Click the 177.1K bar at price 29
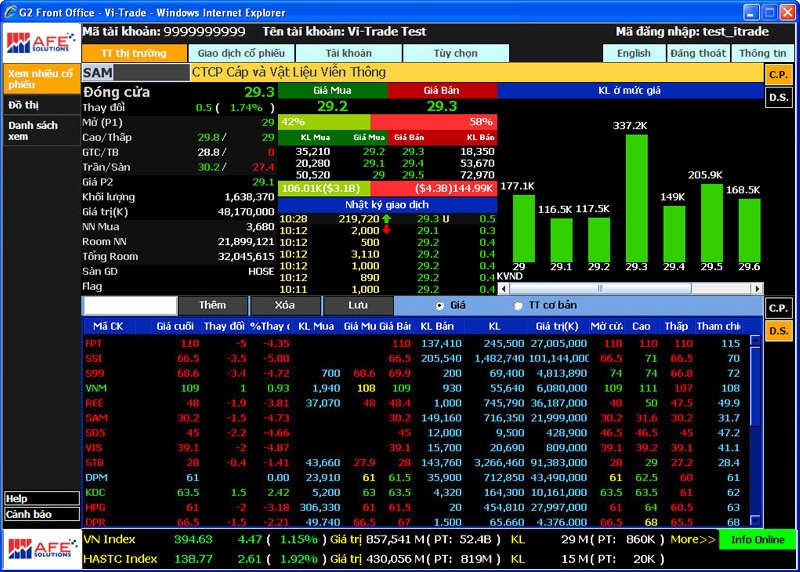This screenshot has height=572, width=800. [x=523, y=228]
